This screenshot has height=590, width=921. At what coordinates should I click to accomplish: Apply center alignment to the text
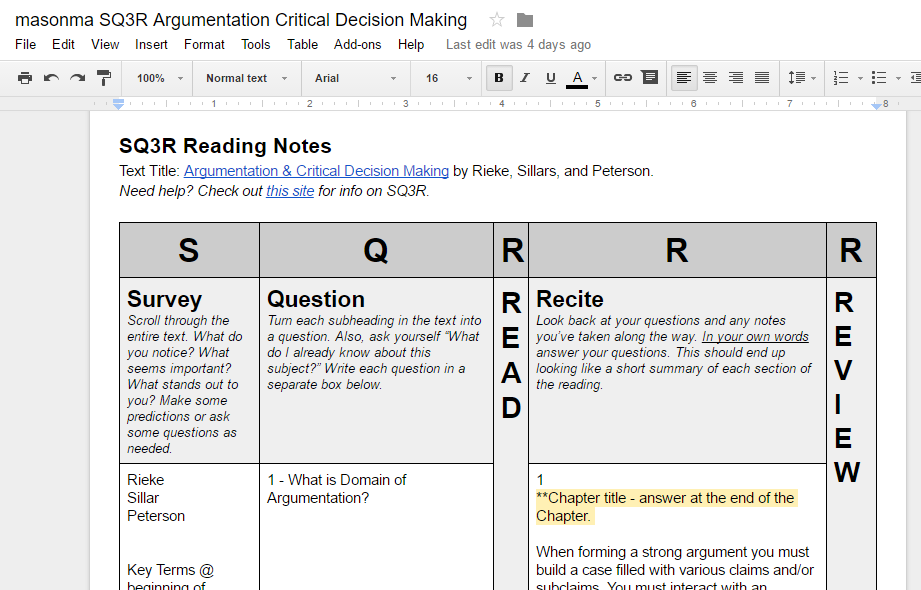coord(709,77)
